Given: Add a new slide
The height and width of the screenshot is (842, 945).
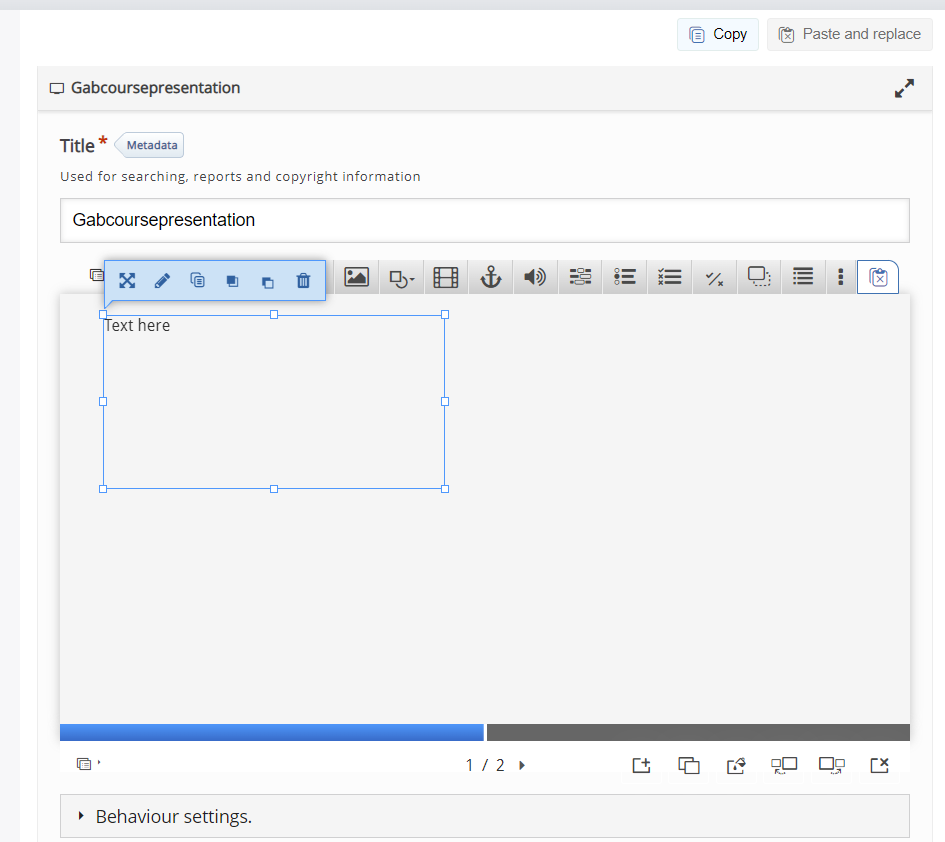Looking at the screenshot, I should point(641,765).
